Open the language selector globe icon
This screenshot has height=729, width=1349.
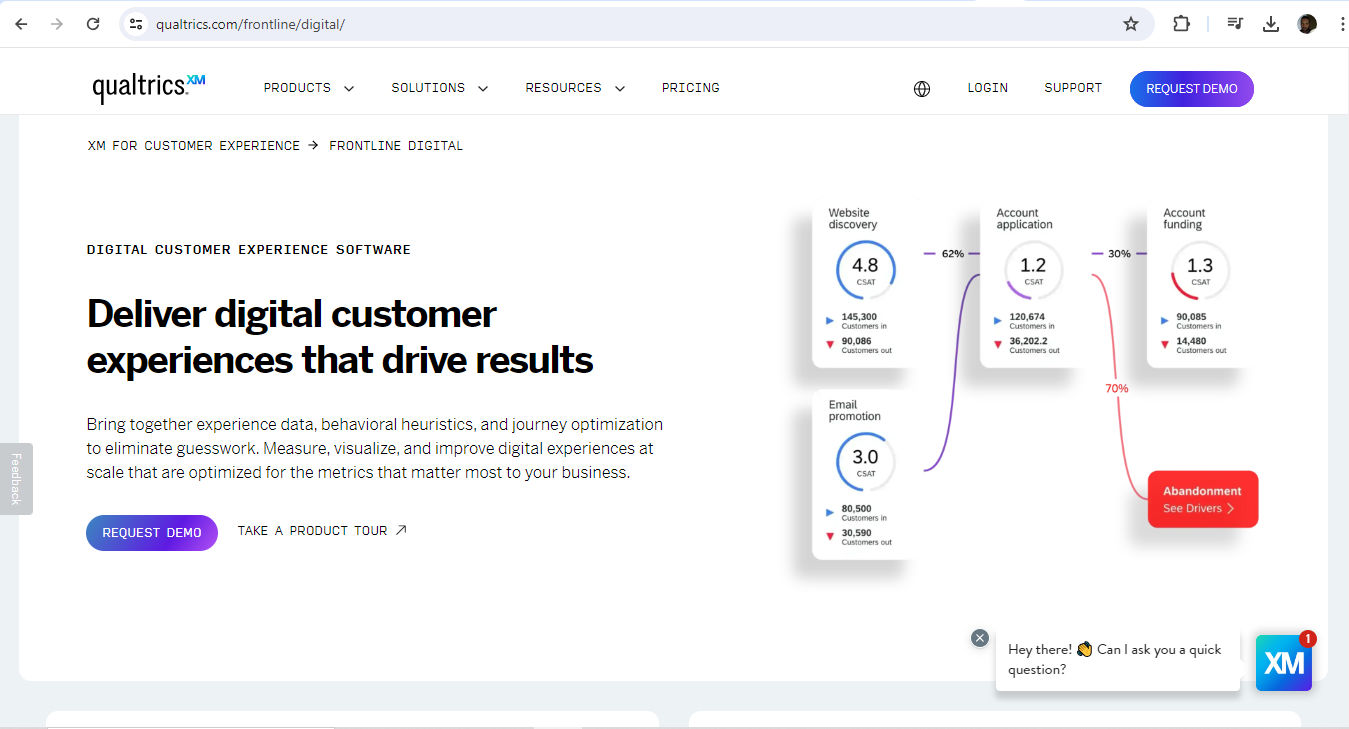[921, 88]
